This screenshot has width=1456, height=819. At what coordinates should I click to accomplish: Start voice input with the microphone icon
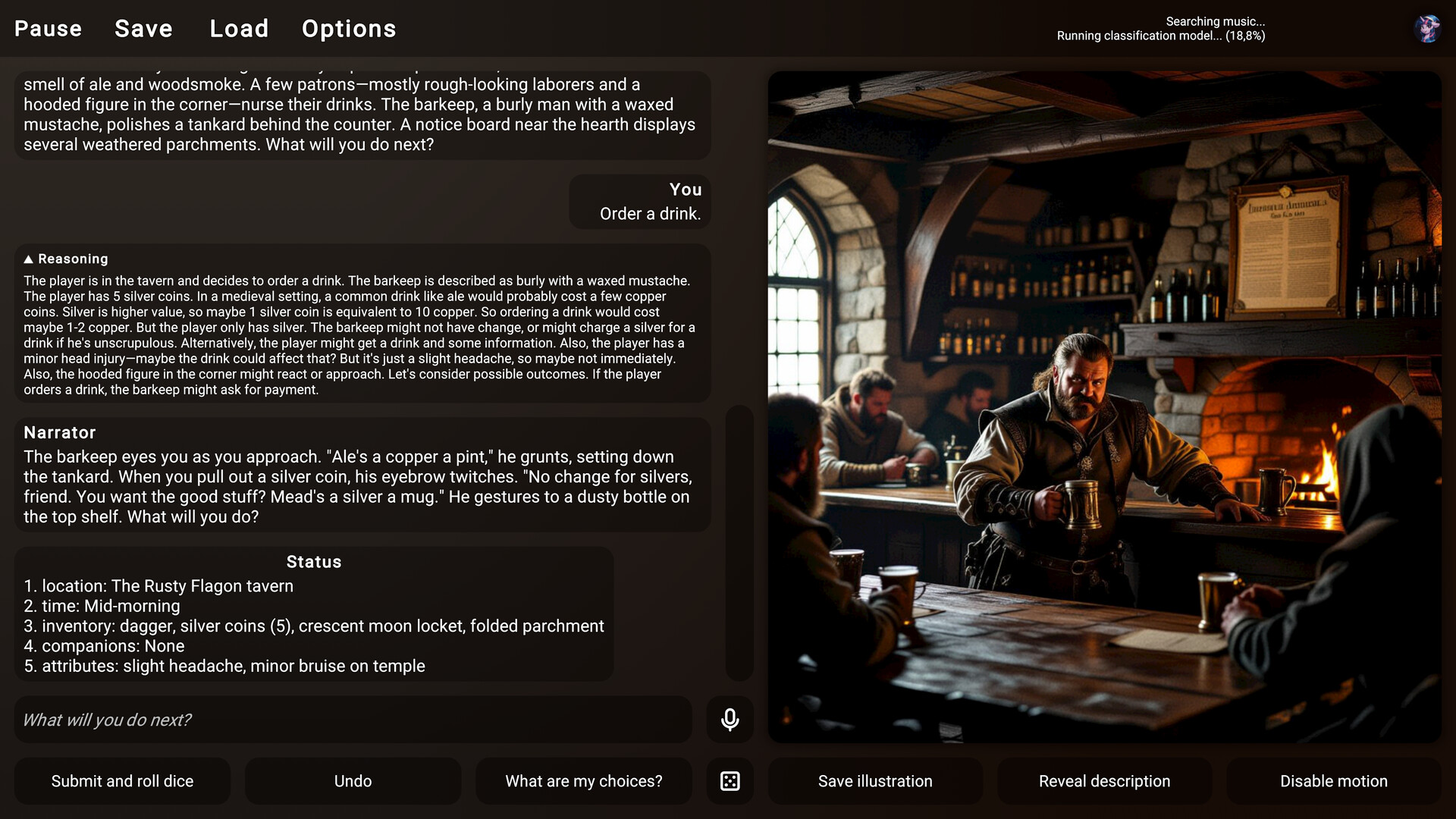point(729,720)
